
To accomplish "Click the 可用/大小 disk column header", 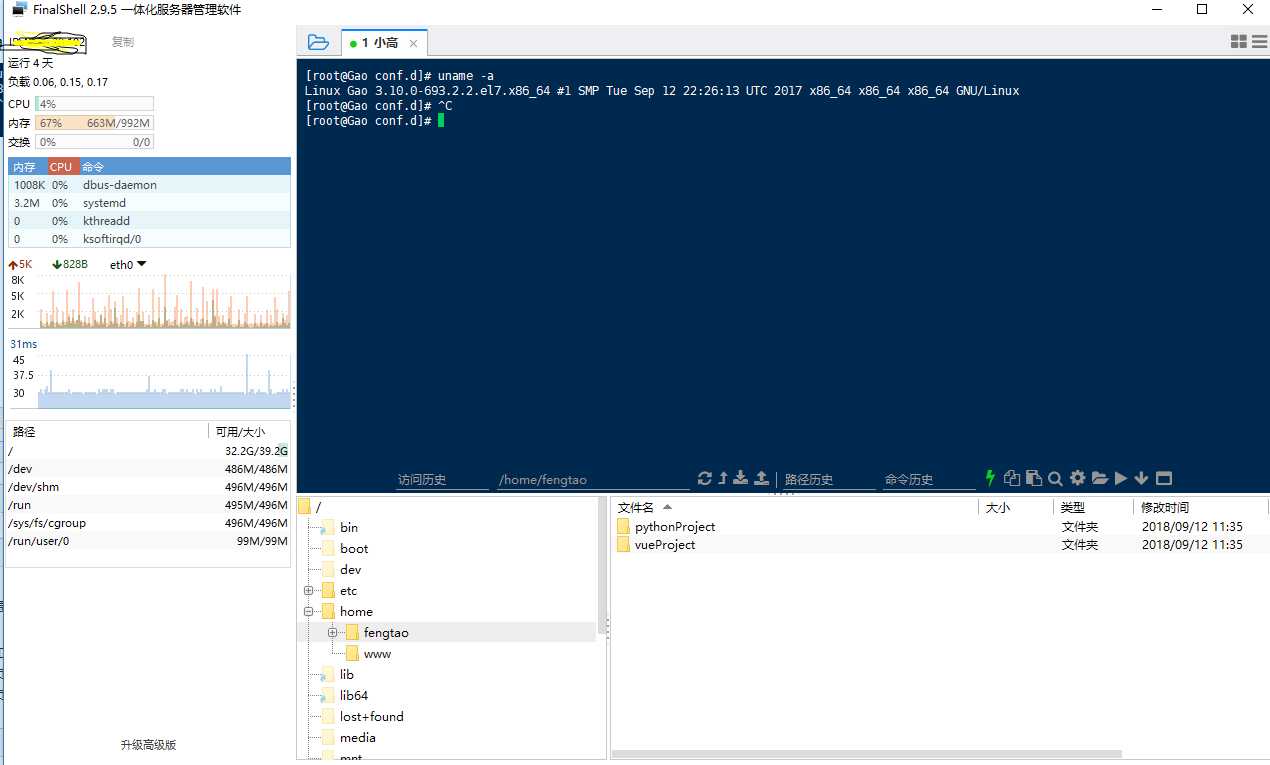I will pos(249,432).
